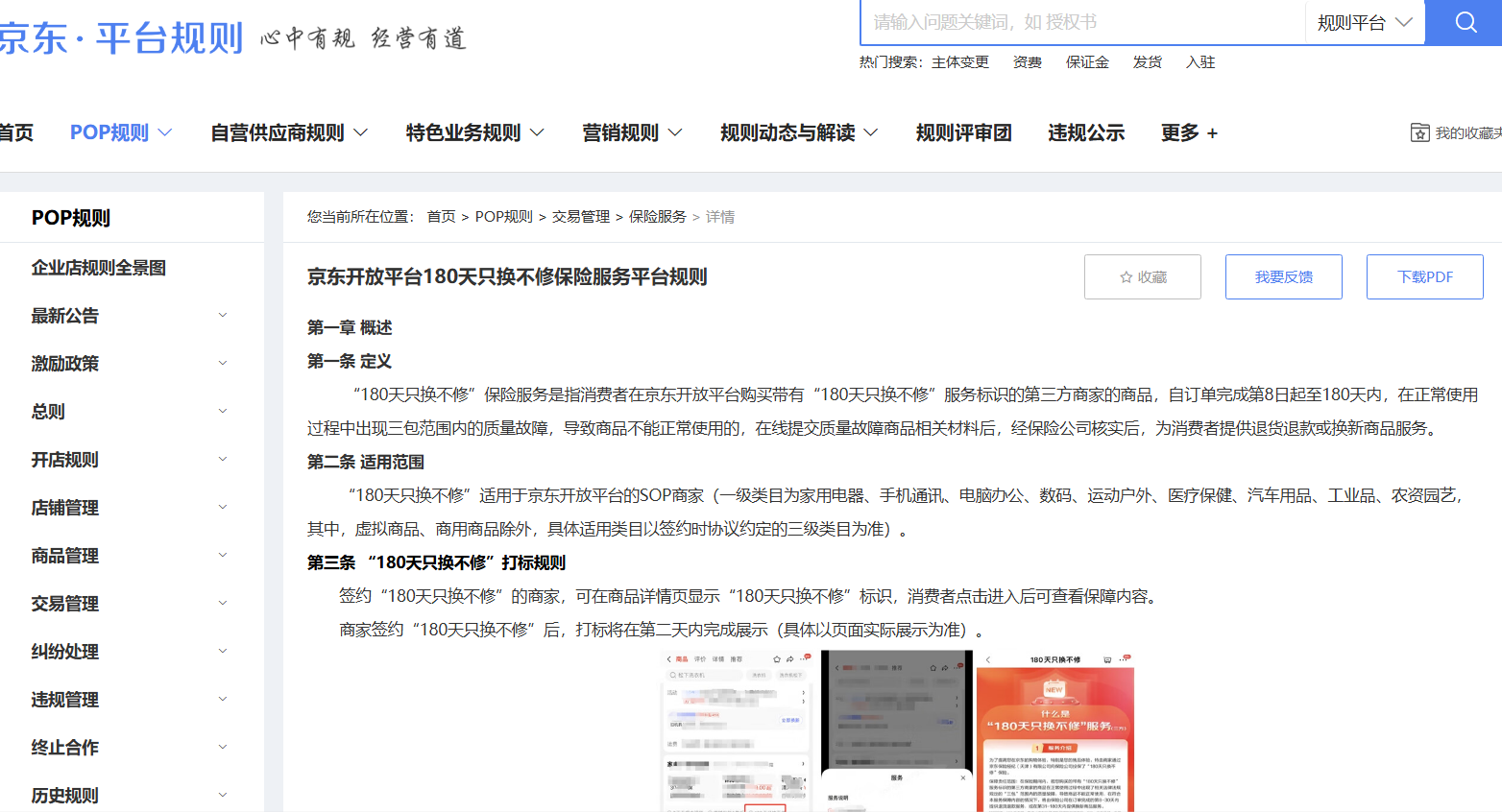The height and width of the screenshot is (812, 1502).
Task: Focus the keyword search input field
Action: tap(1082, 22)
